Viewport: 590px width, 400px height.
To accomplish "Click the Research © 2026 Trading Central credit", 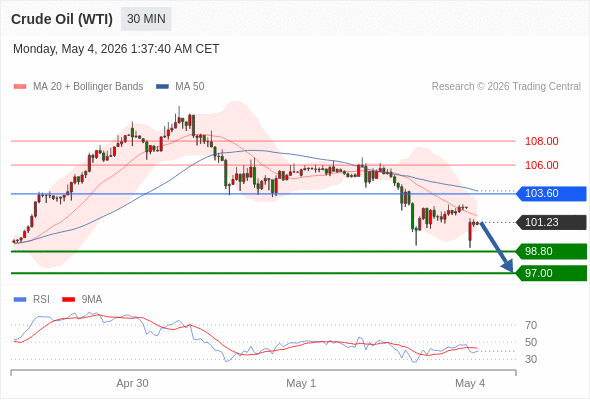I will 506,87.
